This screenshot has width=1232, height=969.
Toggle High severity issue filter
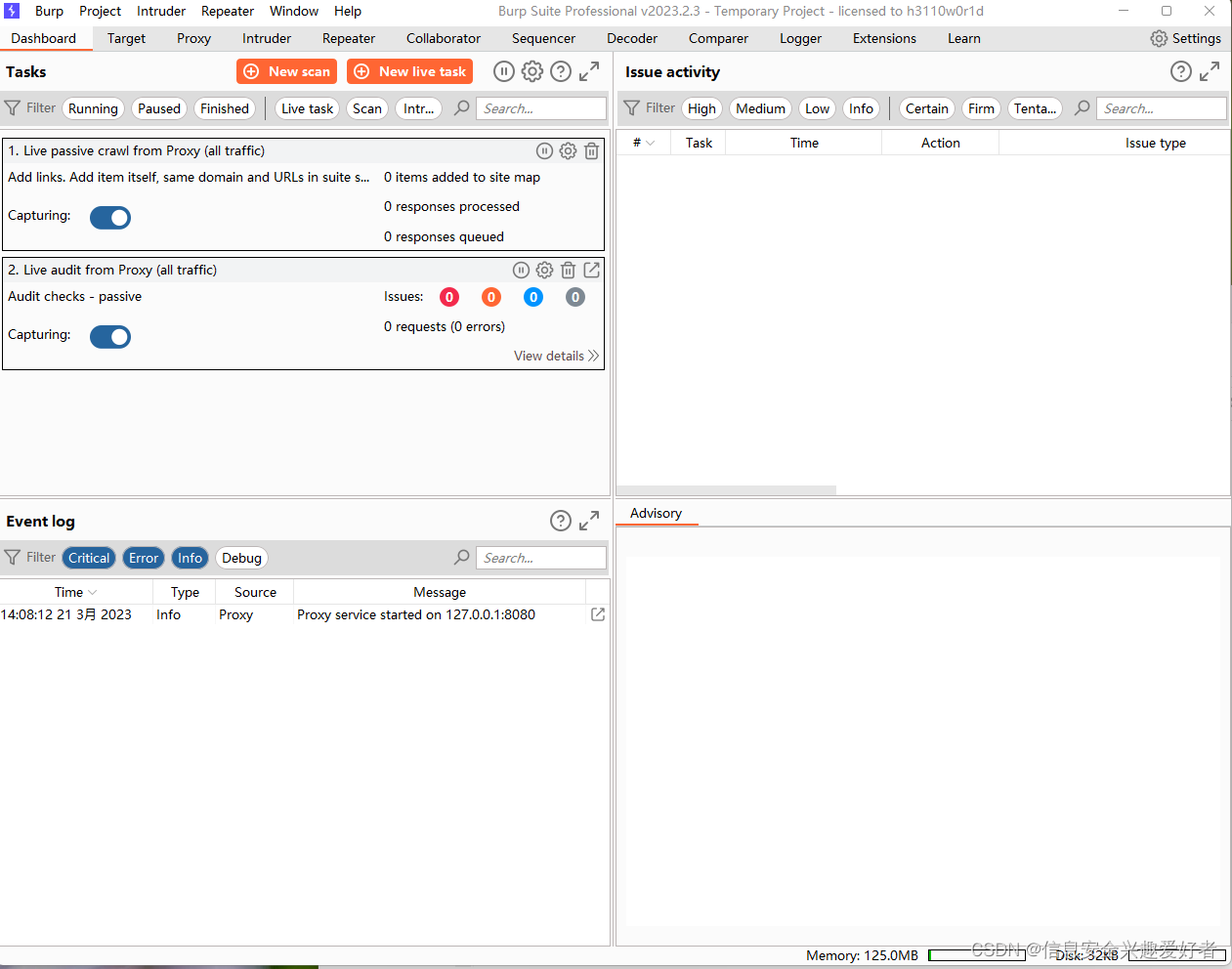[x=701, y=108]
